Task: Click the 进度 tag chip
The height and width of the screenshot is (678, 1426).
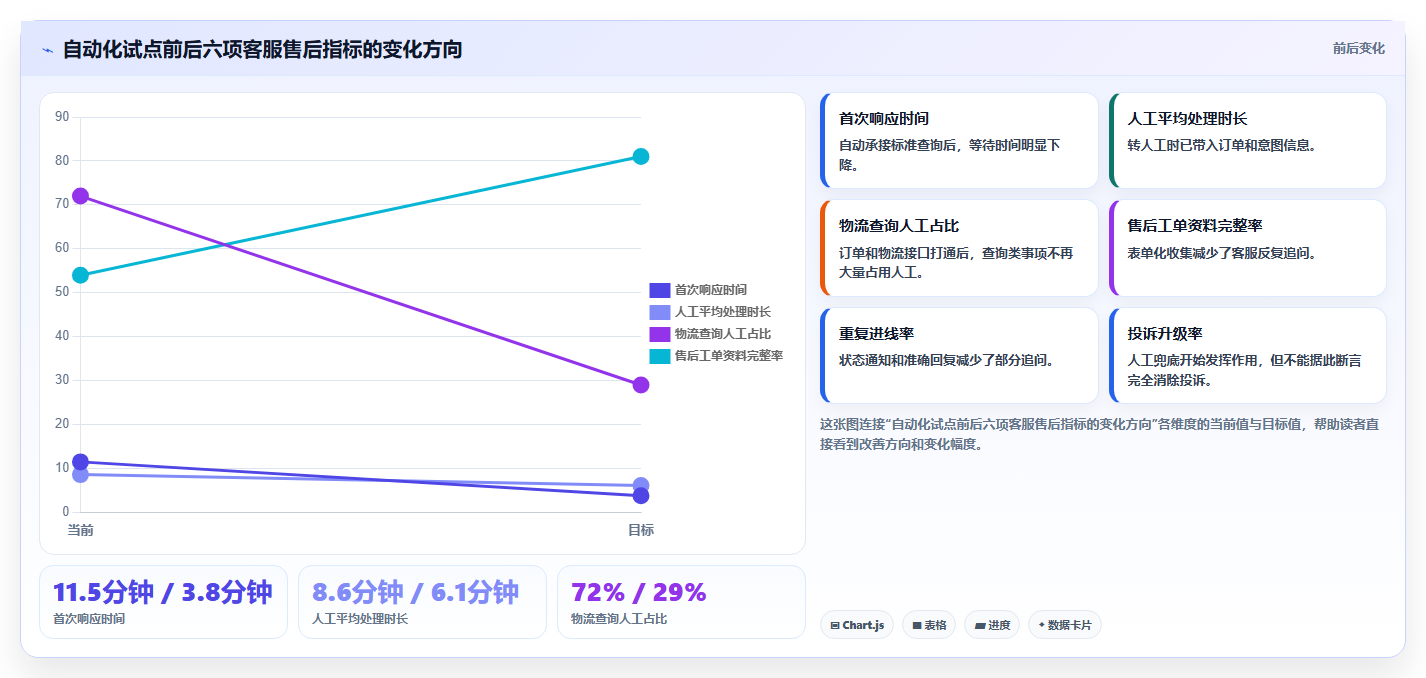Action: [x=992, y=625]
